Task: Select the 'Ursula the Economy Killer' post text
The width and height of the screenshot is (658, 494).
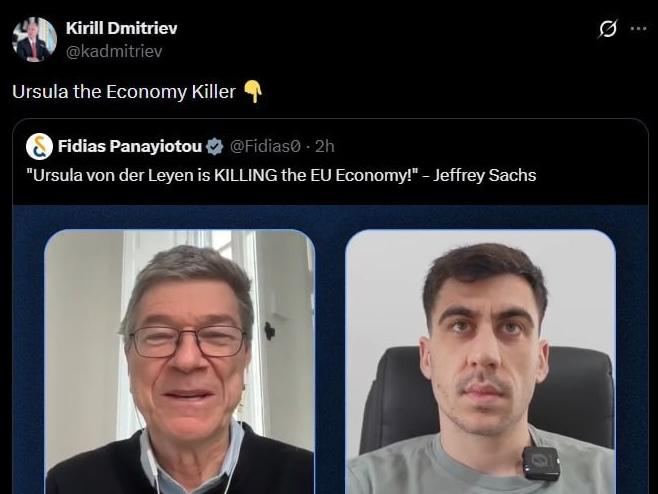Action: [124, 91]
